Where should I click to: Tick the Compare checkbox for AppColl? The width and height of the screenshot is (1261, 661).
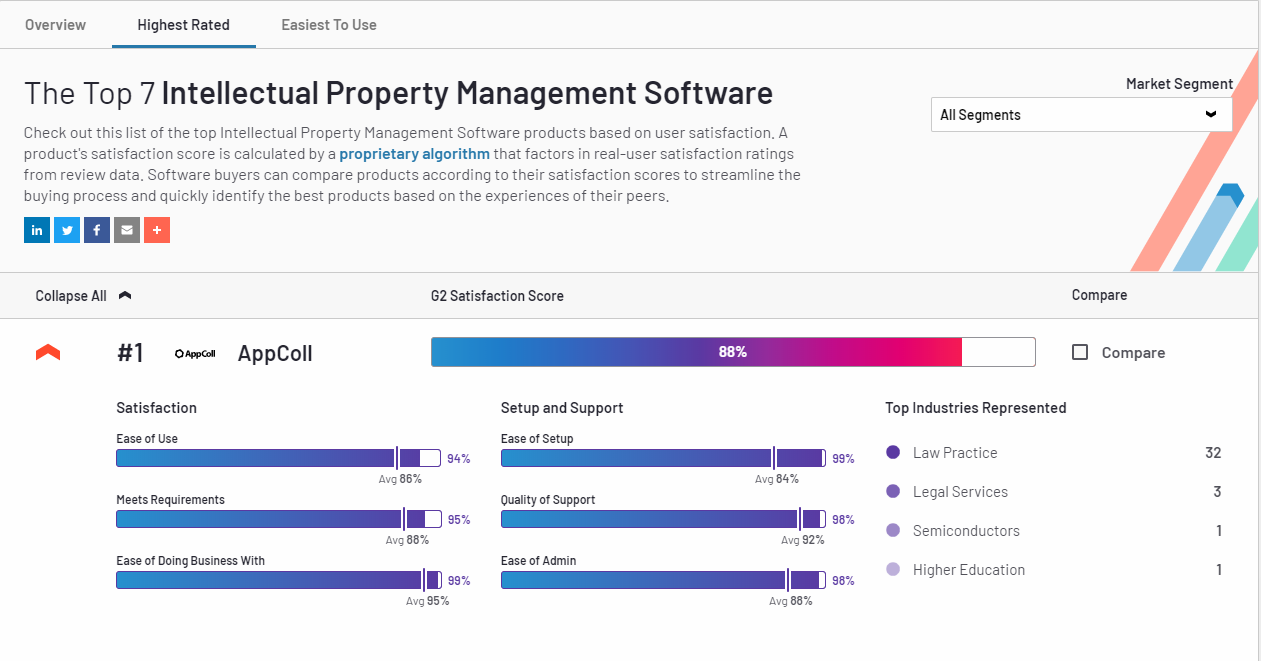(x=1080, y=352)
